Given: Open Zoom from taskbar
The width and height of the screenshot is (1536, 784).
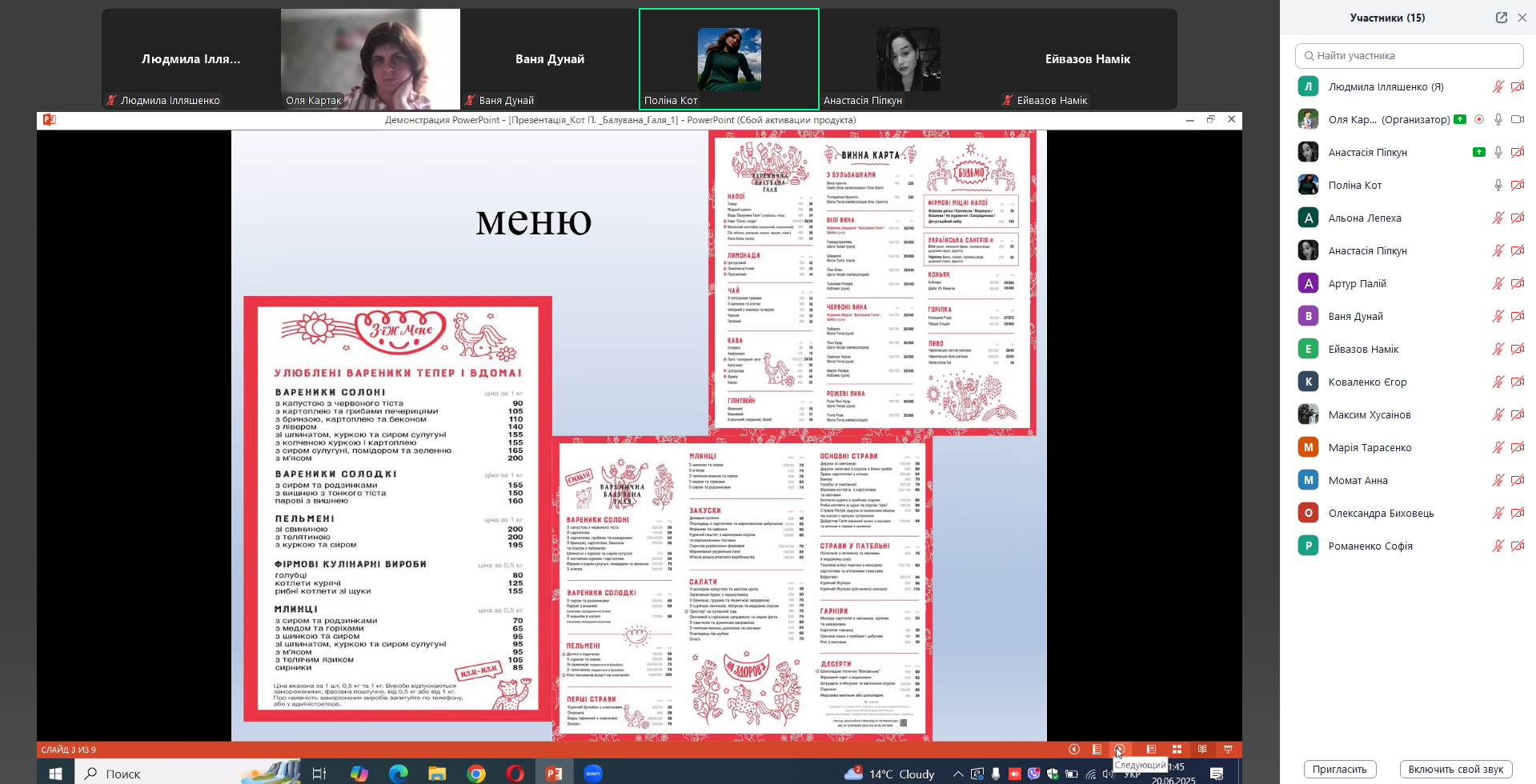Looking at the screenshot, I should 593,774.
